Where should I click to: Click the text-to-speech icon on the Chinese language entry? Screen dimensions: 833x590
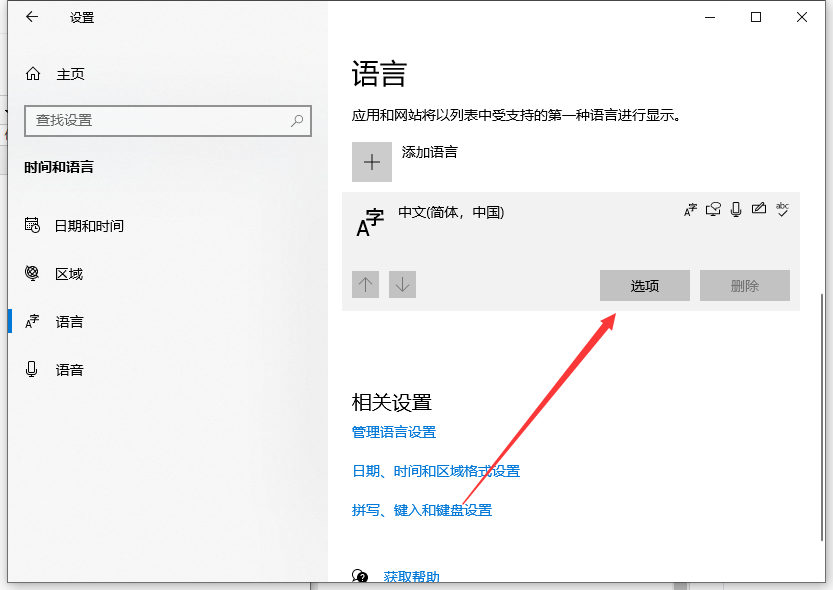coord(713,209)
